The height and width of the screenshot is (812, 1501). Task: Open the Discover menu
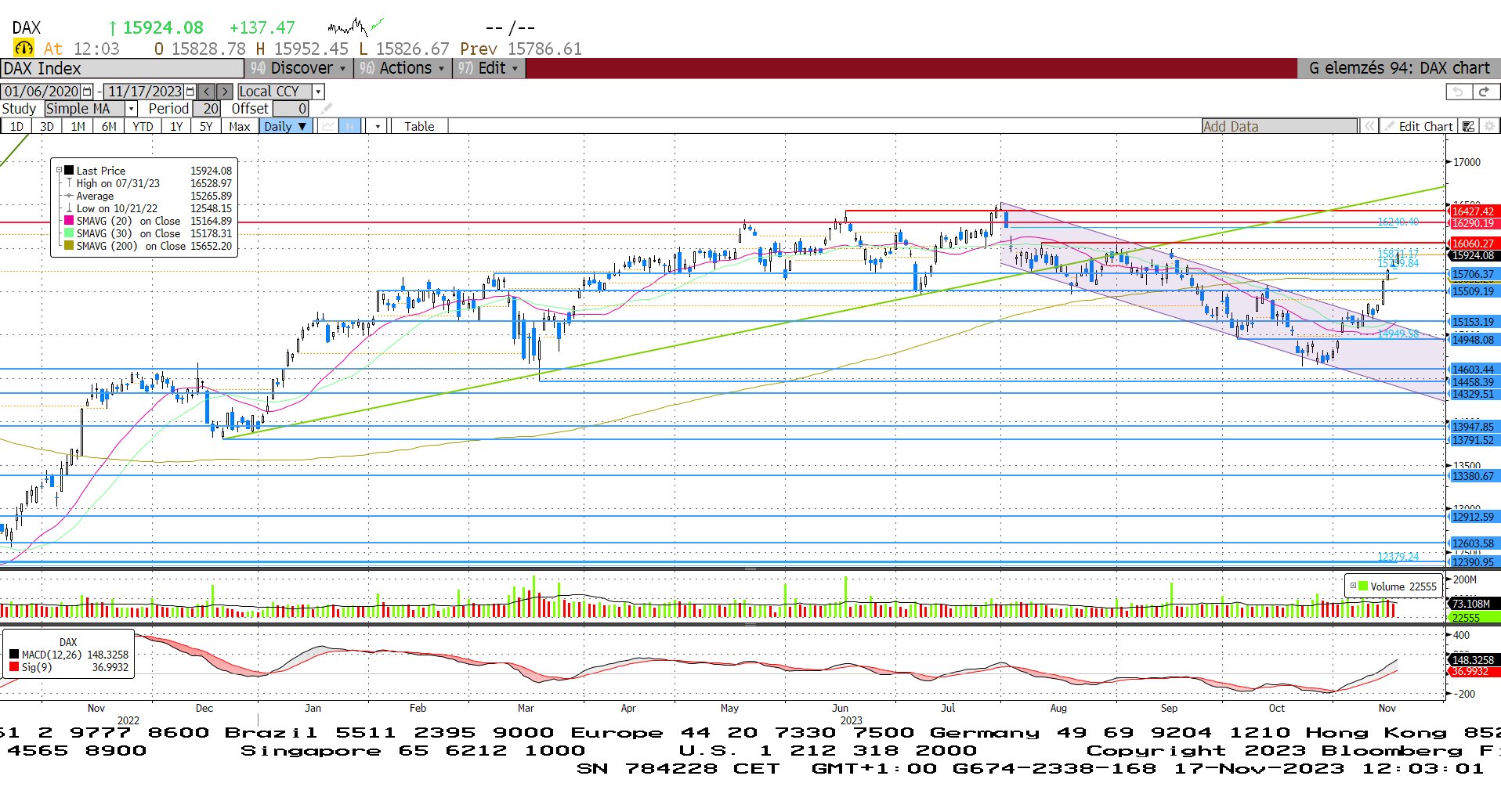coord(298,68)
